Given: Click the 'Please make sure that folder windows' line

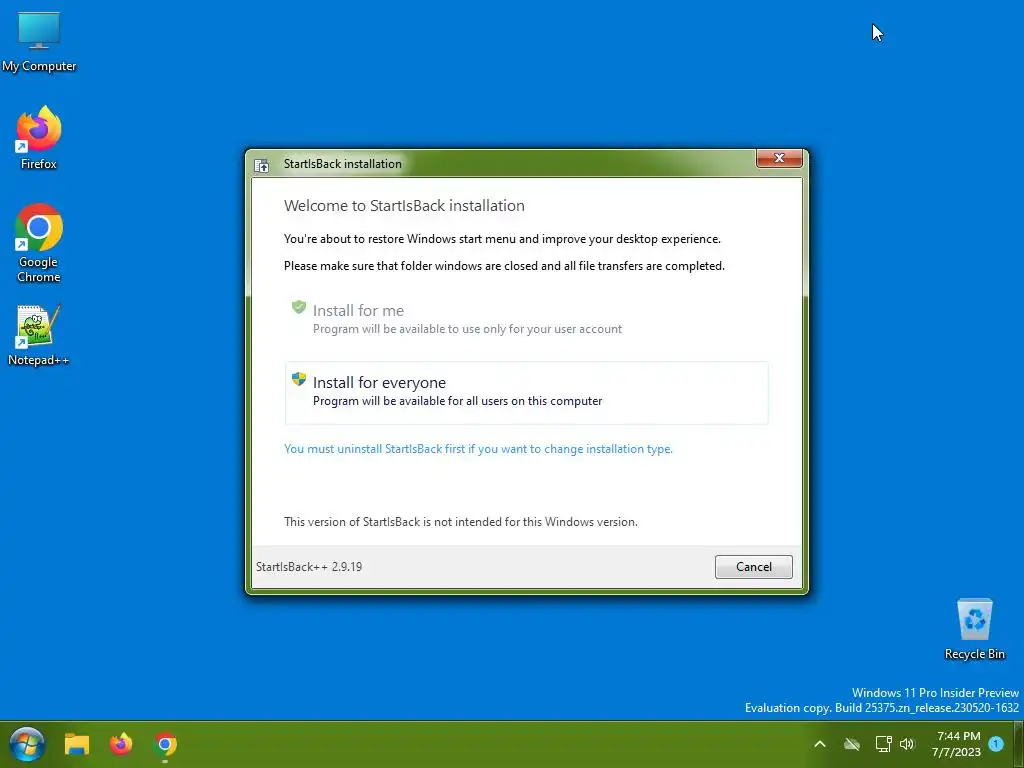Looking at the screenshot, I should tap(504, 266).
